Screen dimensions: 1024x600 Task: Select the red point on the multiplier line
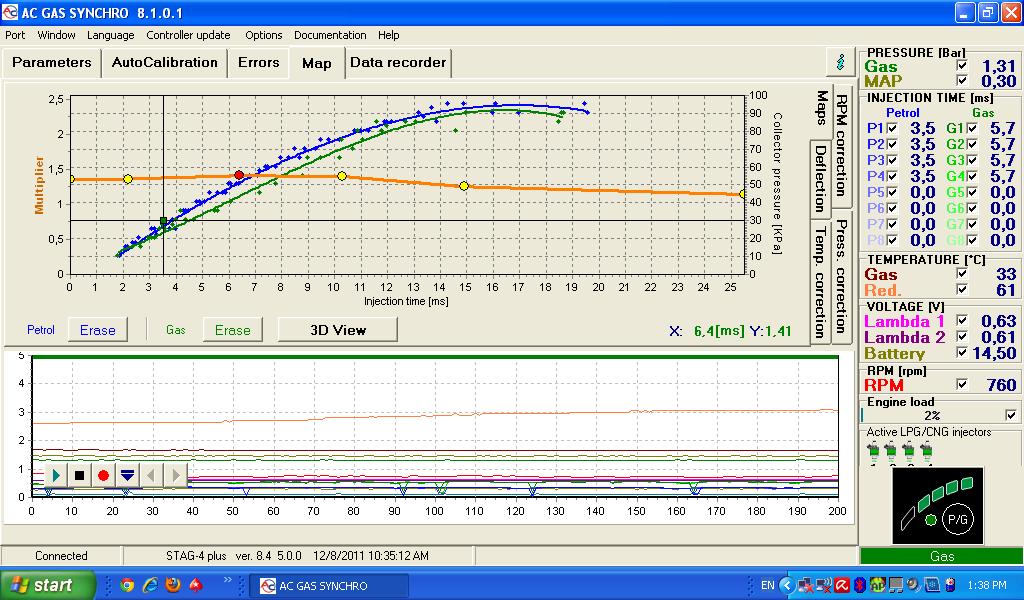pyautogui.click(x=239, y=175)
